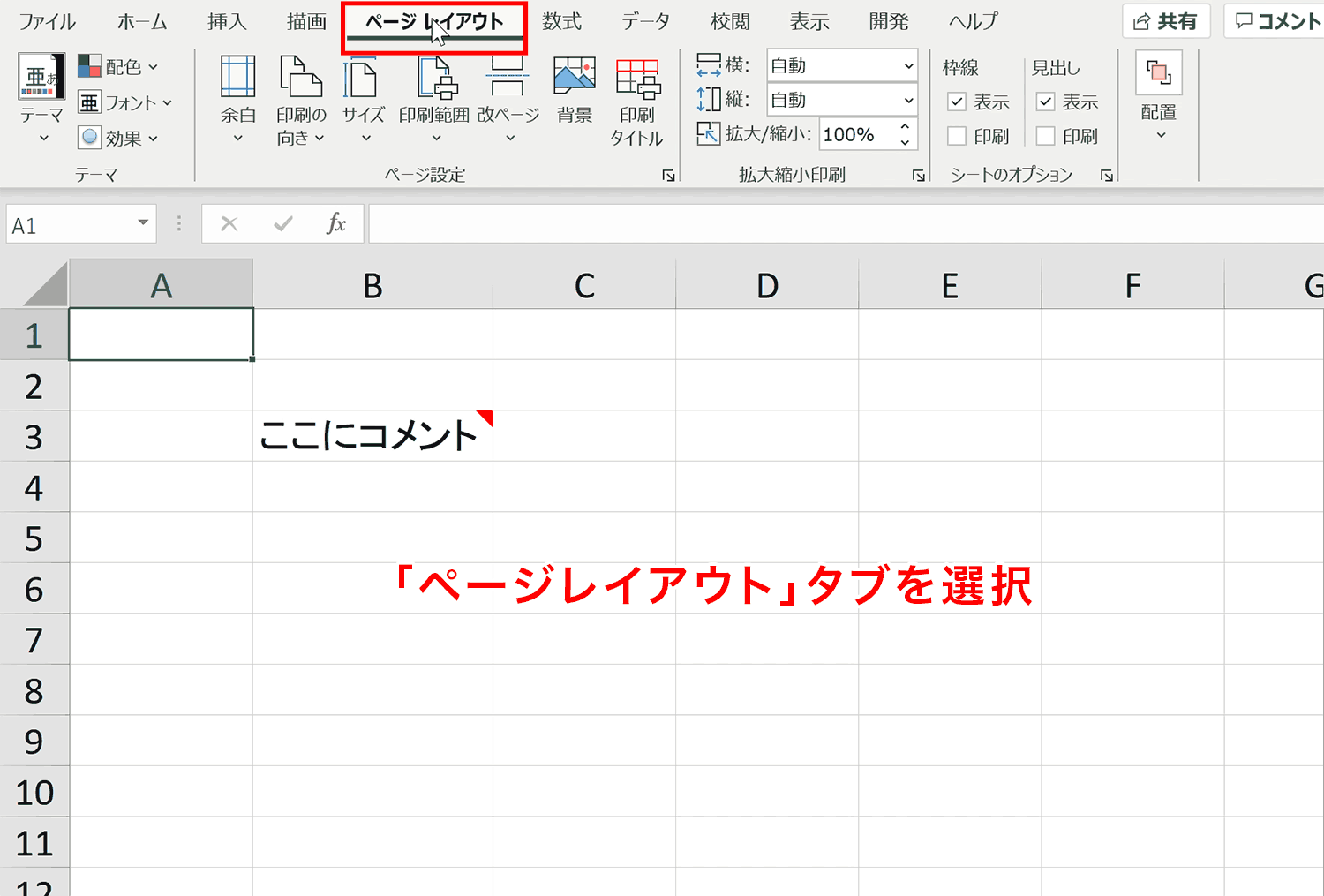This screenshot has height=896, width=1324.
Task: Expand the Name Box dropdown arrow
Action: pos(143,223)
